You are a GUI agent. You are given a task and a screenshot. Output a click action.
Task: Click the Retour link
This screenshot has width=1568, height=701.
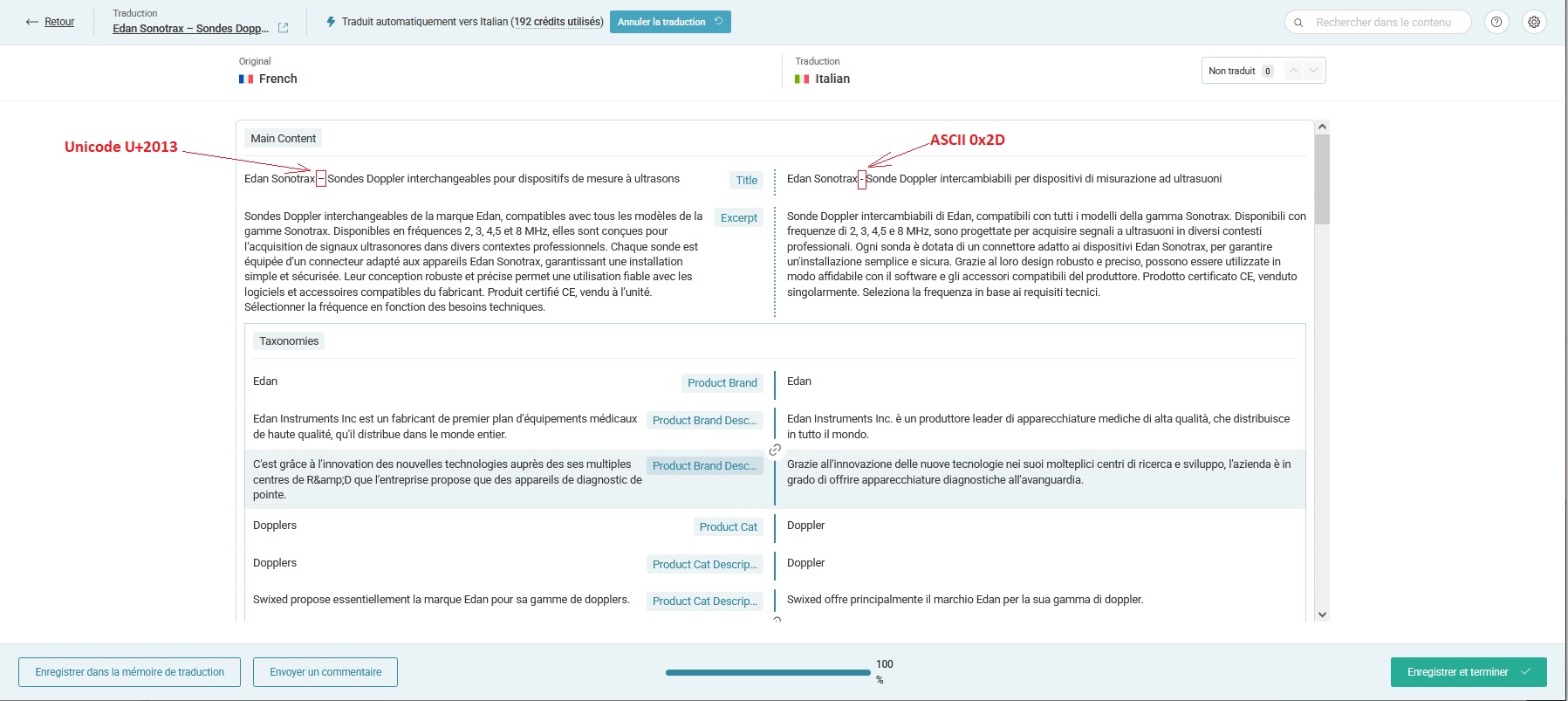[59, 22]
